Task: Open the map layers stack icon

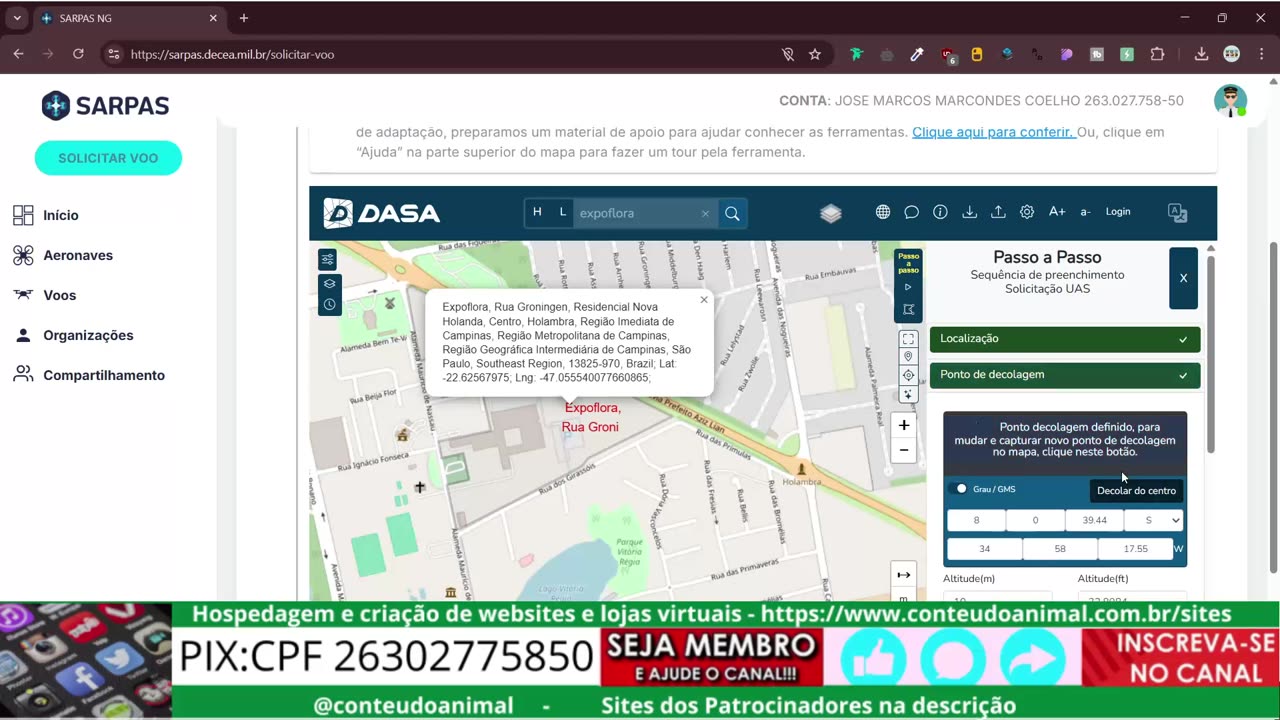Action: pyautogui.click(x=831, y=213)
